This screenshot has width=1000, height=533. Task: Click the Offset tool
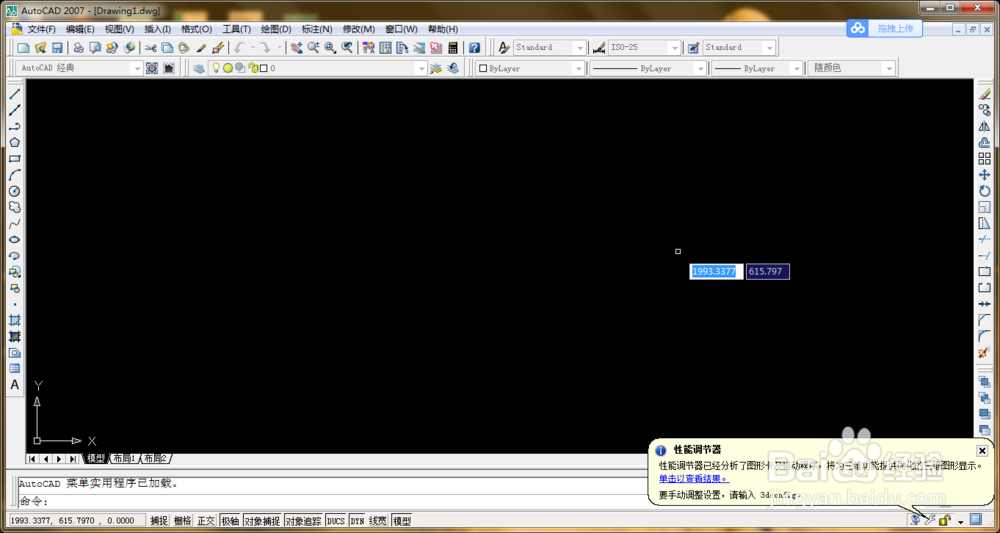pos(984,142)
